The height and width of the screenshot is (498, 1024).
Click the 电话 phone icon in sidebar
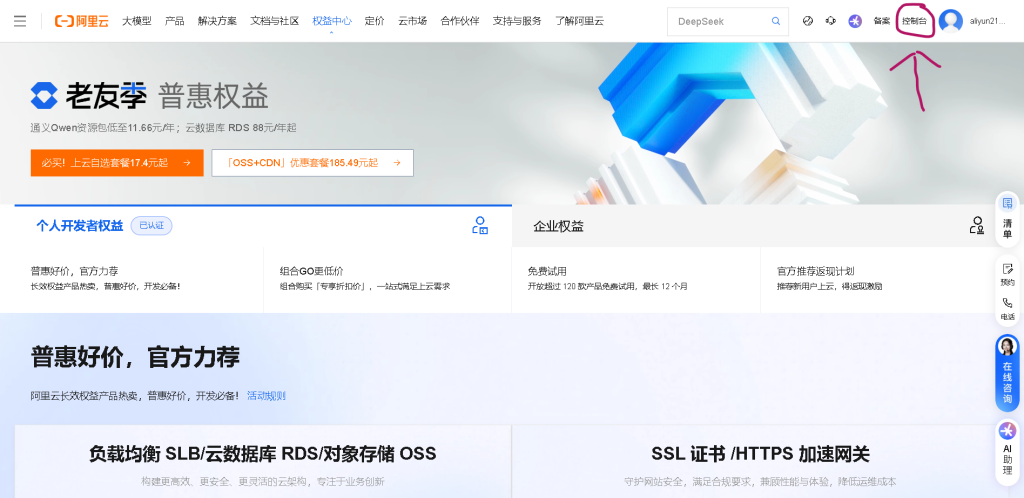1007,308
